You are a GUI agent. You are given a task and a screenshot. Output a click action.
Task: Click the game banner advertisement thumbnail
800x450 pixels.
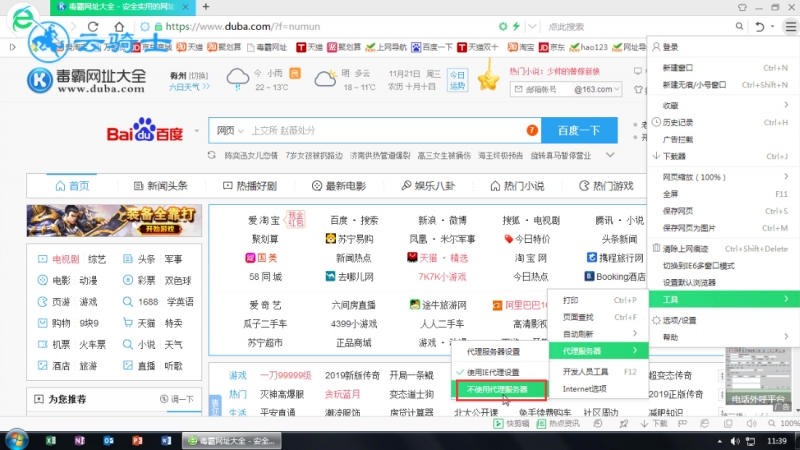coord(114,220)
